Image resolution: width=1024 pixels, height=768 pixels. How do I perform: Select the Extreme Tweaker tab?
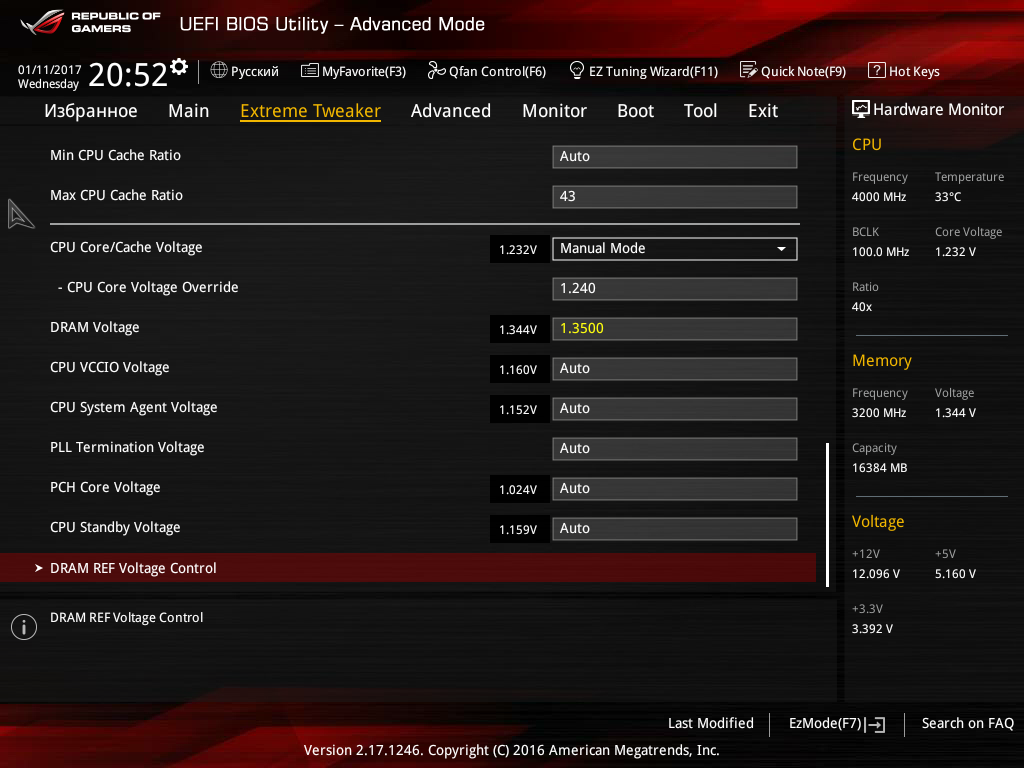(x=310, y=111)
